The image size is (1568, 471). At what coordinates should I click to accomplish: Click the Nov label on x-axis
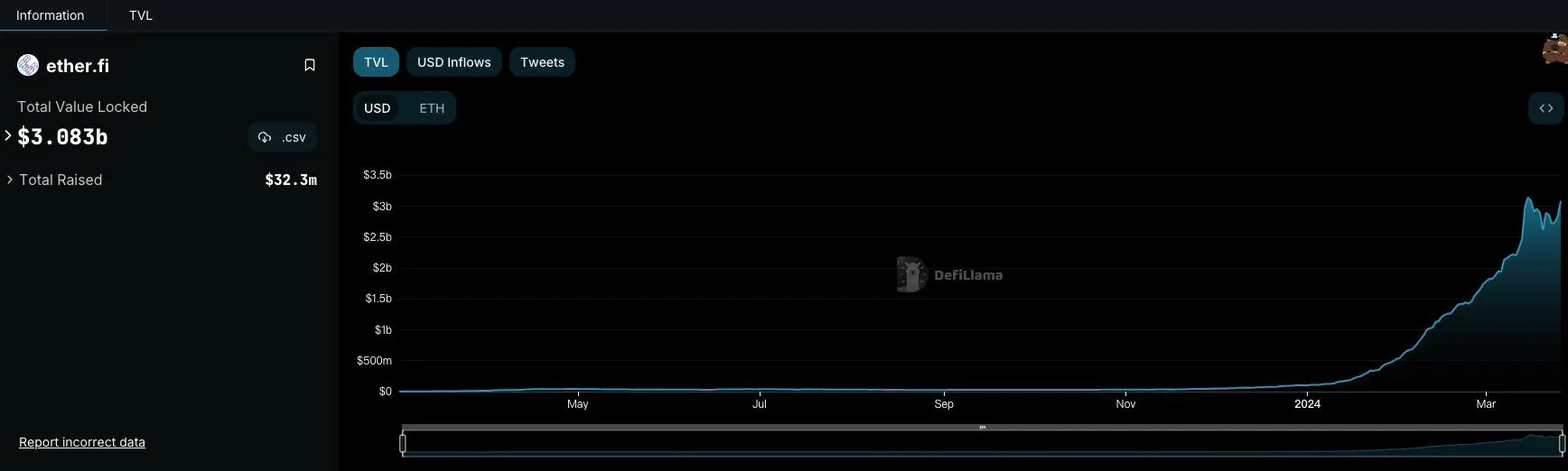pos(1125,404)
